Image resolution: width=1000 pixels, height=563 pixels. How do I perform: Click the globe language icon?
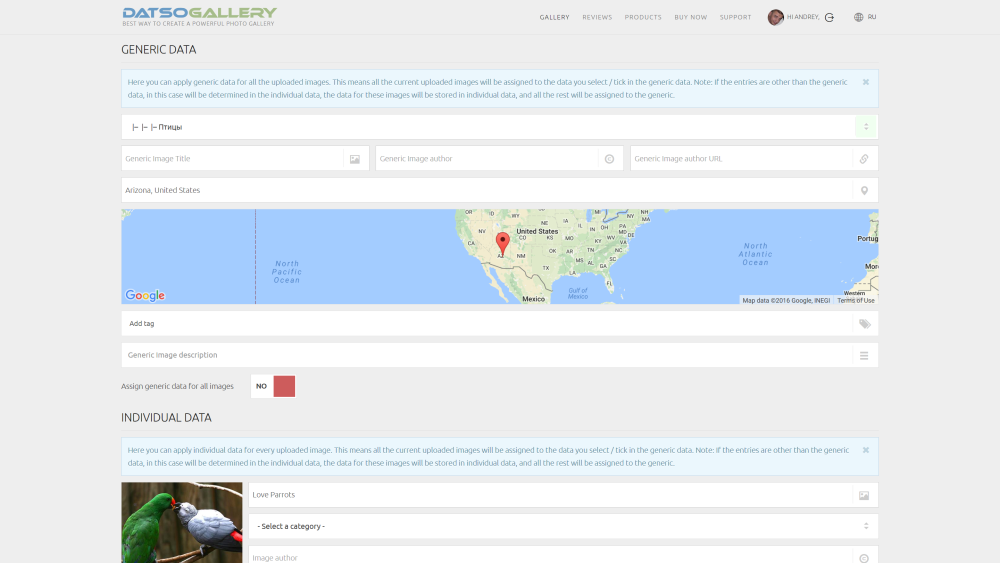click(x=858, y=17)
